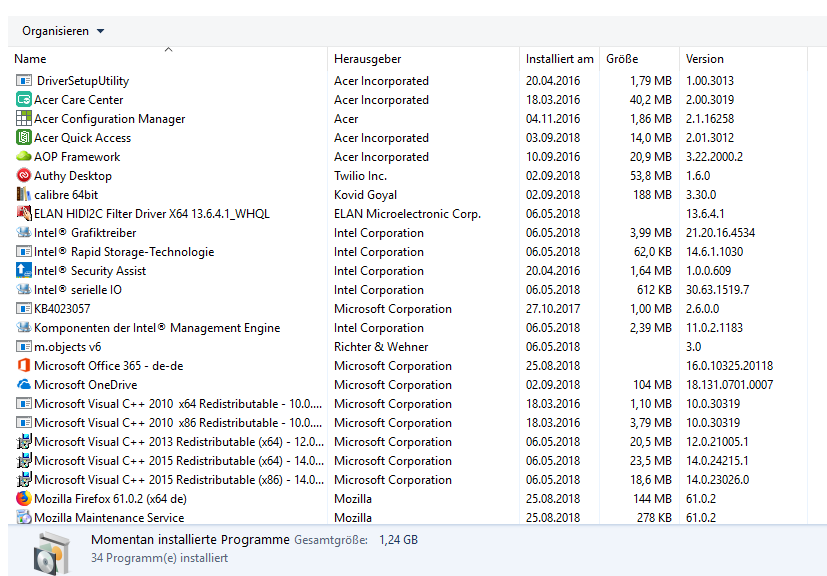Click size value 188 MB
Viewport: 827px width, 576px height.
point(652,195)
